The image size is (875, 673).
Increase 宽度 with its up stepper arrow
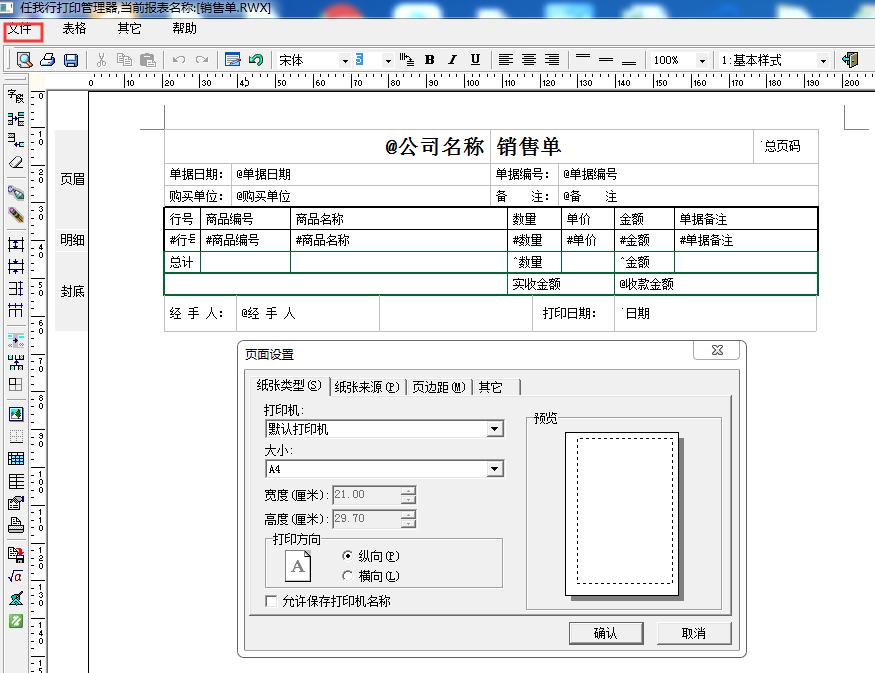[409, 491]
